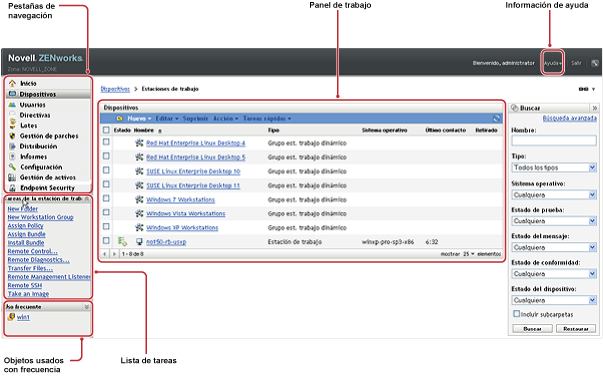Check the box for Red Hat Enterprise Linux Desktop 5

tap(106, 156)
